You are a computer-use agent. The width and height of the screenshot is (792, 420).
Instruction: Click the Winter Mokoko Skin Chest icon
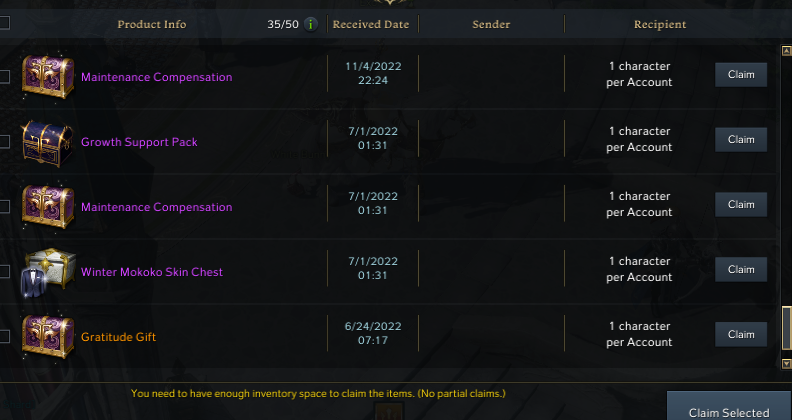(x=47, y=272)
